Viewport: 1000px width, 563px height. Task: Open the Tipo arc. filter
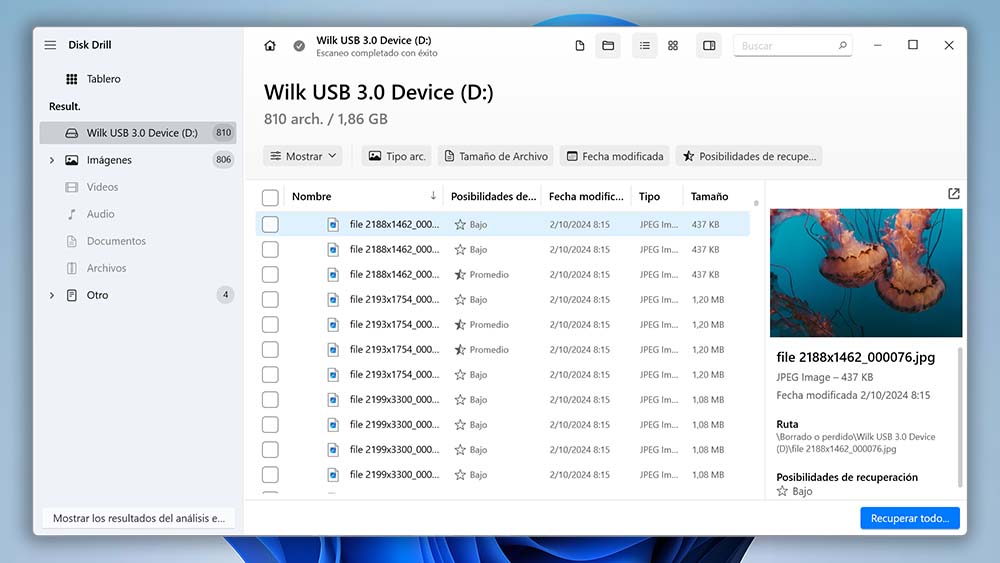pos(397,156)
